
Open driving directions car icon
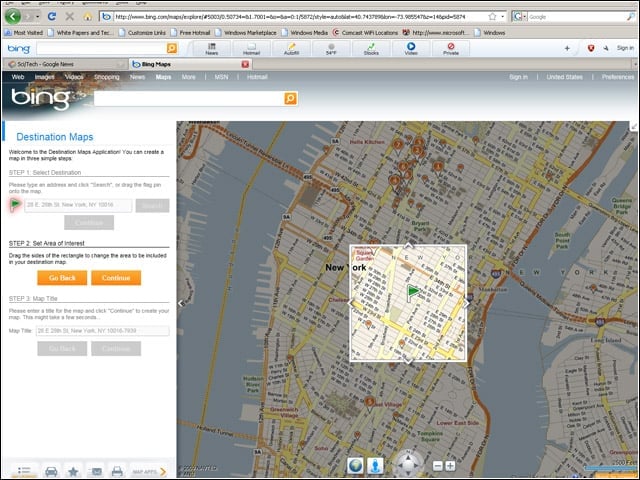(51, 471)
